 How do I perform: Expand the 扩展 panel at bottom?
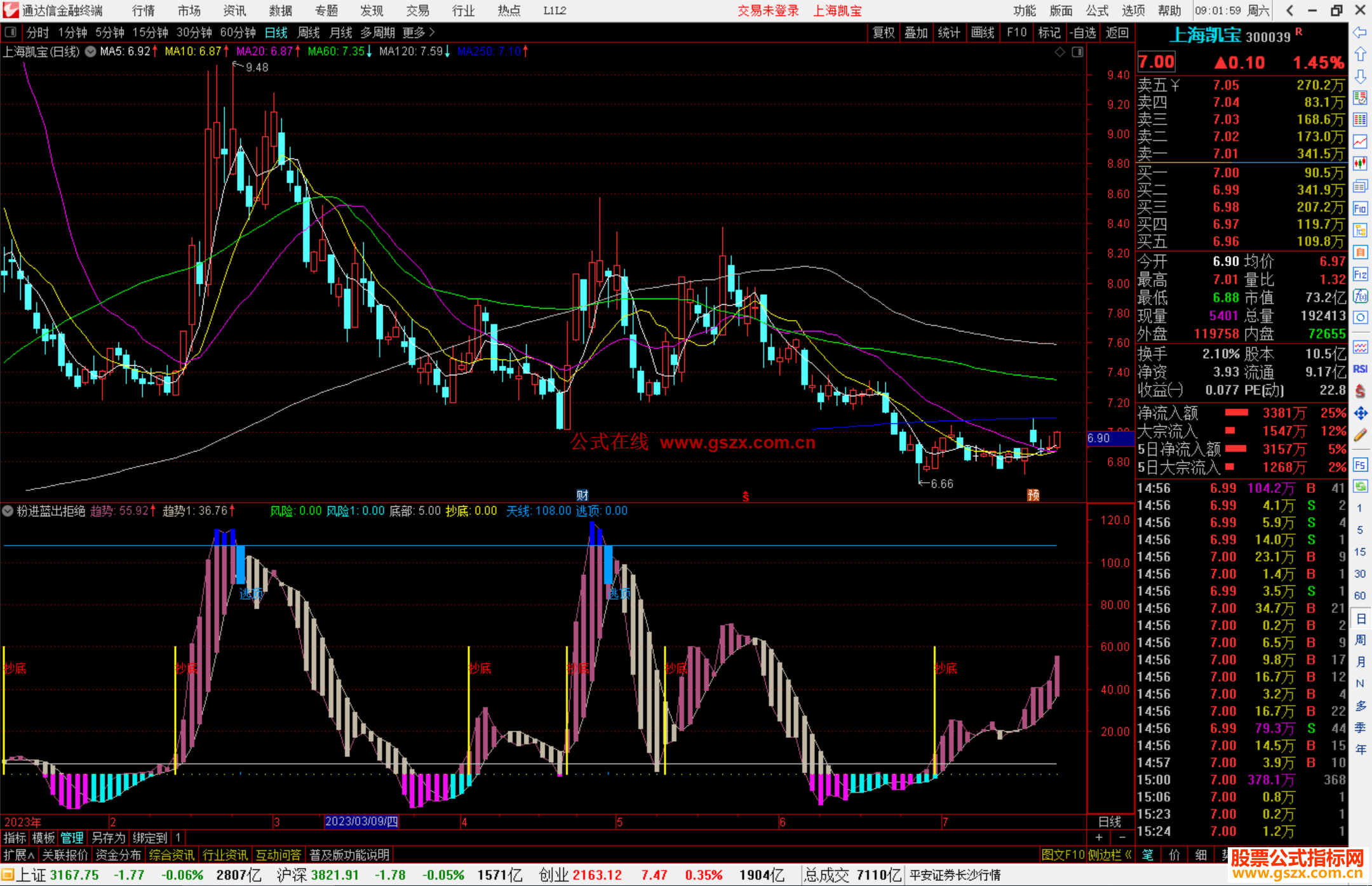click(x=19, y=855)
